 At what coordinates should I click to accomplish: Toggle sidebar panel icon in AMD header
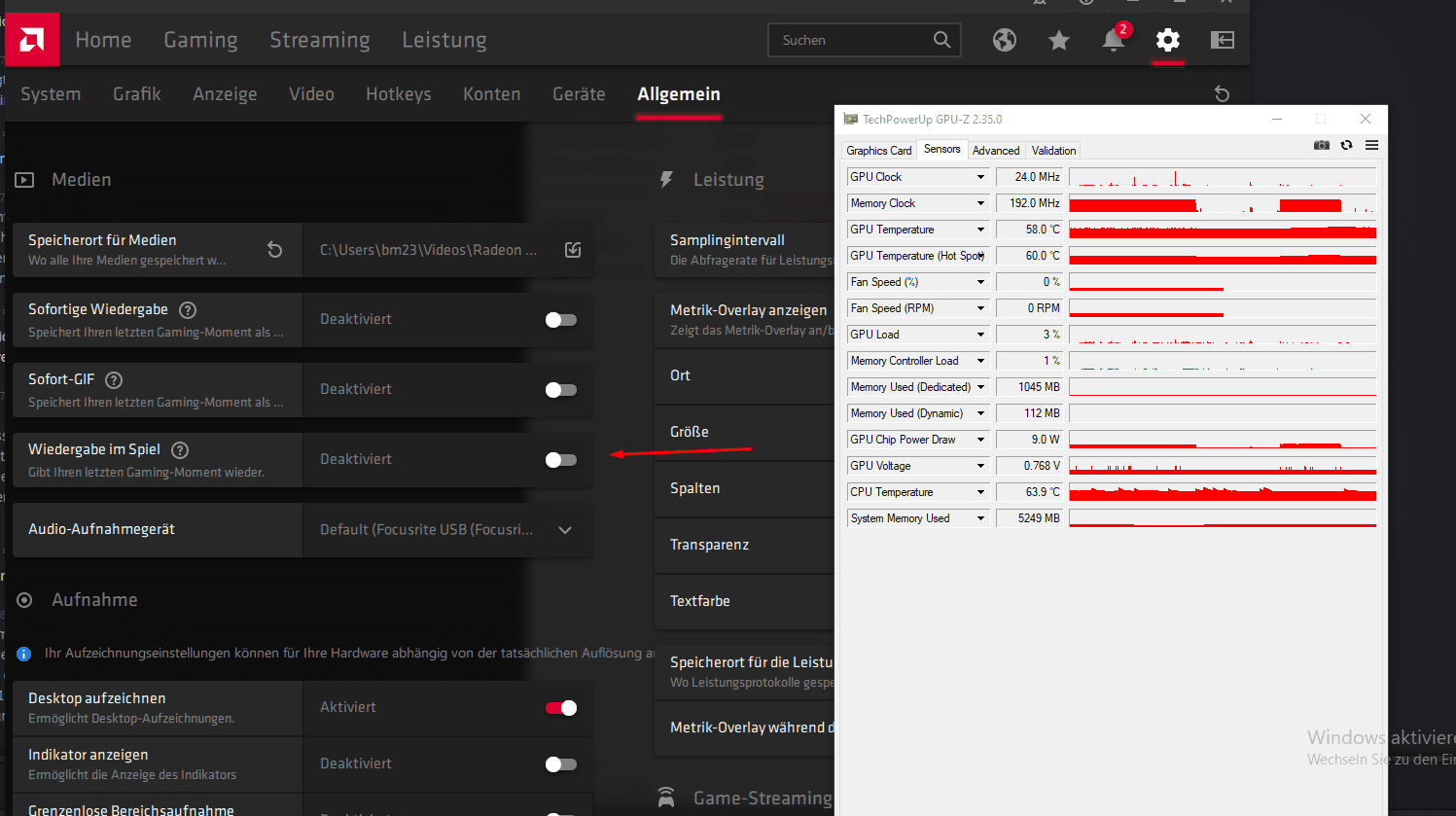tap(1223, 40)
